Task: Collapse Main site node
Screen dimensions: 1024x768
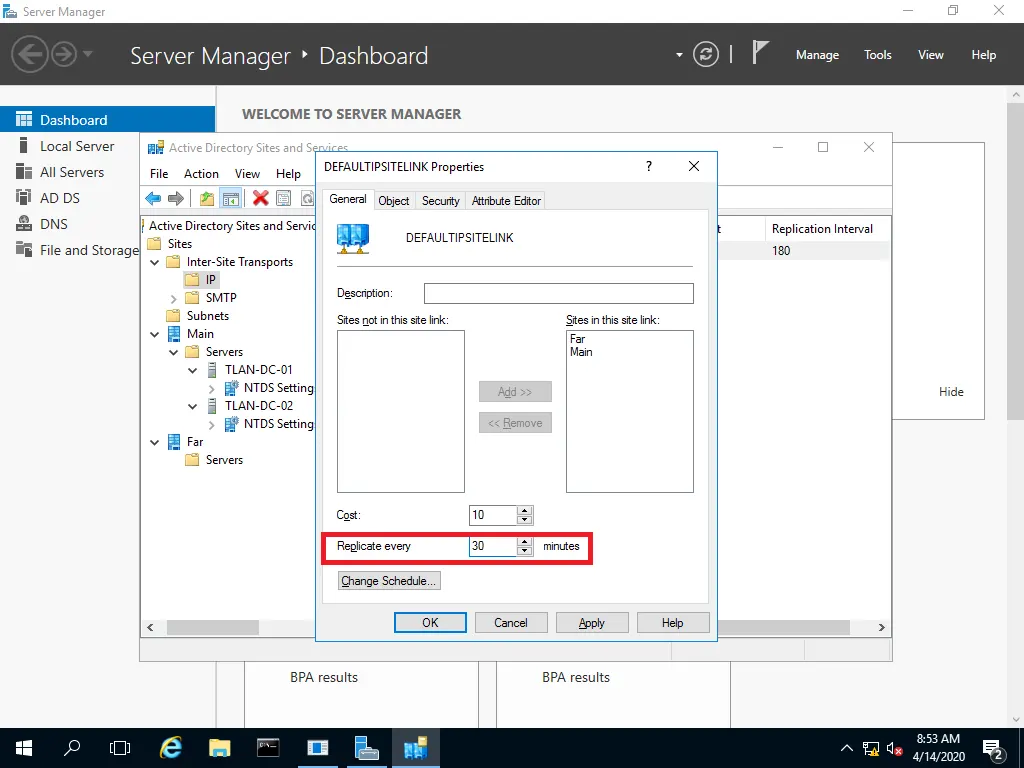Action: pyautogui.click(x=155, y=334)
